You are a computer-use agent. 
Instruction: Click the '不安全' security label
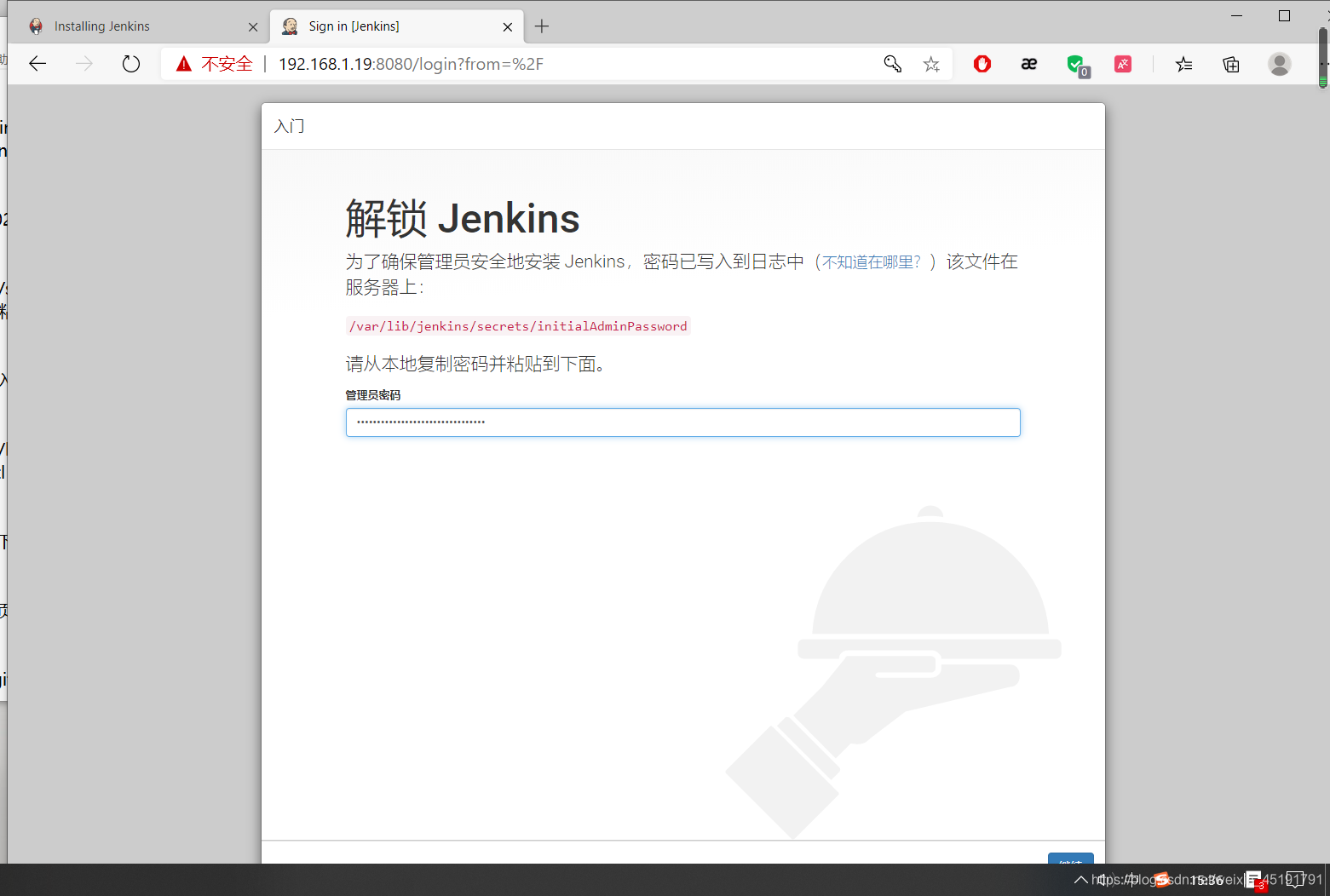point(227,64)
